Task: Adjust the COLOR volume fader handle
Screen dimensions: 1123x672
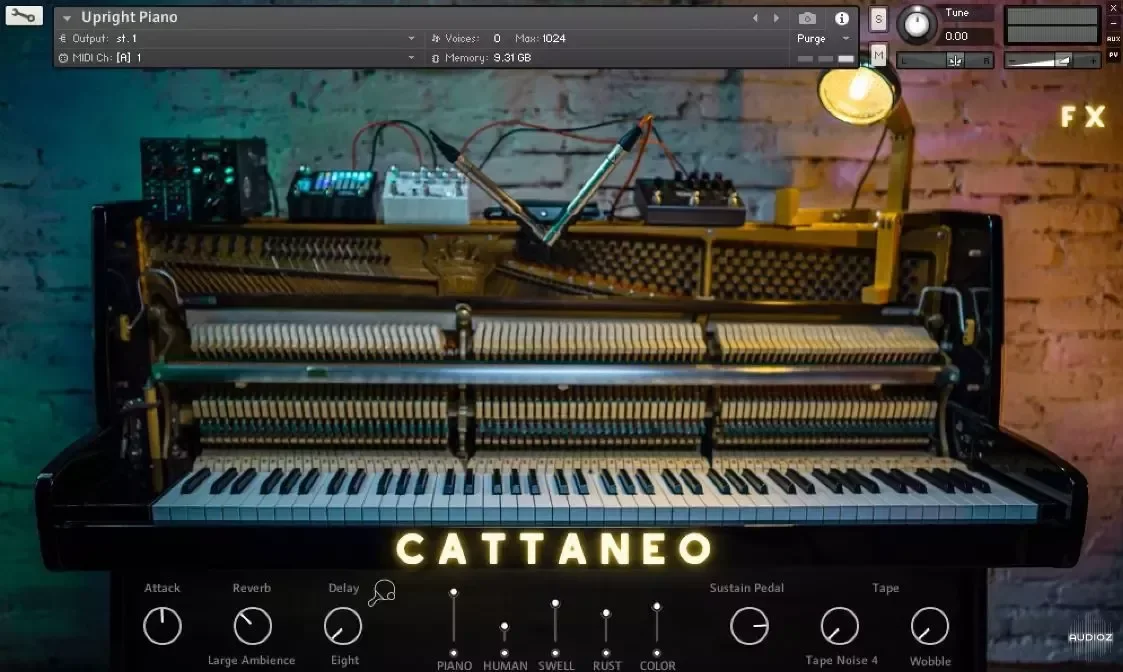Action: (x=657, y=607)
